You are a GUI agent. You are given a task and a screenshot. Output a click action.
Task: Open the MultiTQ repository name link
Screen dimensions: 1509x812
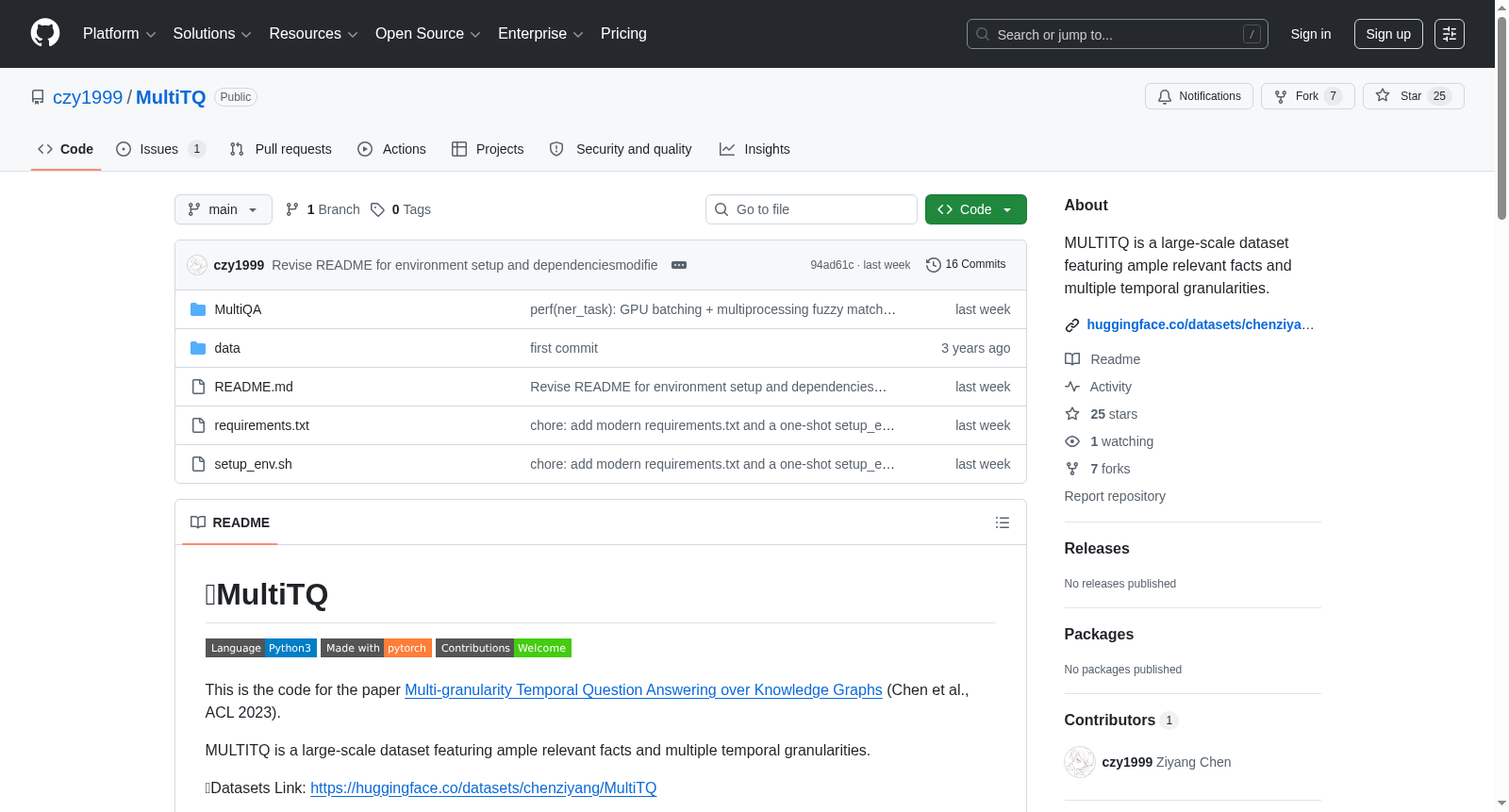(x=171, y=97)
